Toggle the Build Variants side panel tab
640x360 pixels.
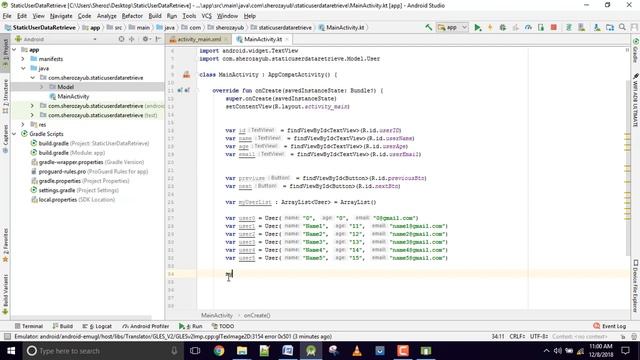tap(5, 294)
